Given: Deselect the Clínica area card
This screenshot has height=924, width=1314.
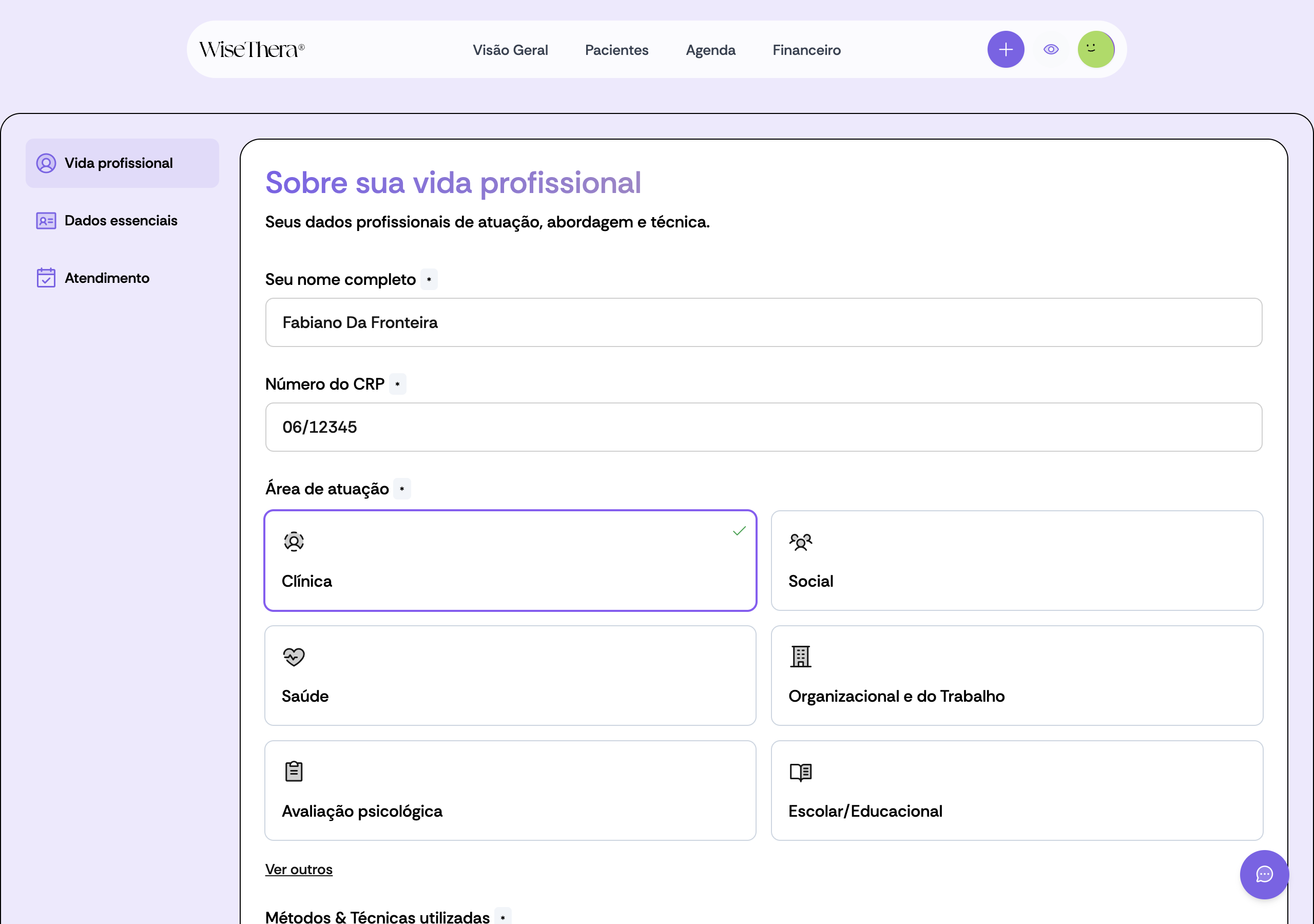Looking at the screenshot, I should pos(511,561).
